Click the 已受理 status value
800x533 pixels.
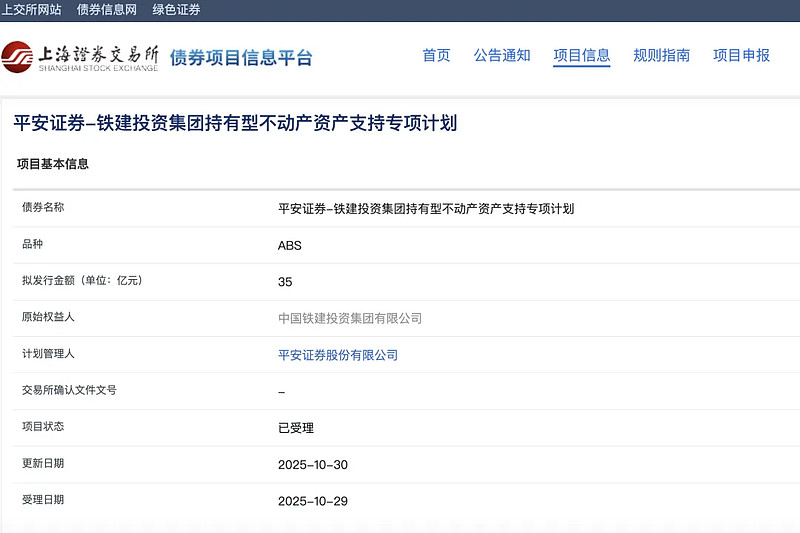click(296, 428)
